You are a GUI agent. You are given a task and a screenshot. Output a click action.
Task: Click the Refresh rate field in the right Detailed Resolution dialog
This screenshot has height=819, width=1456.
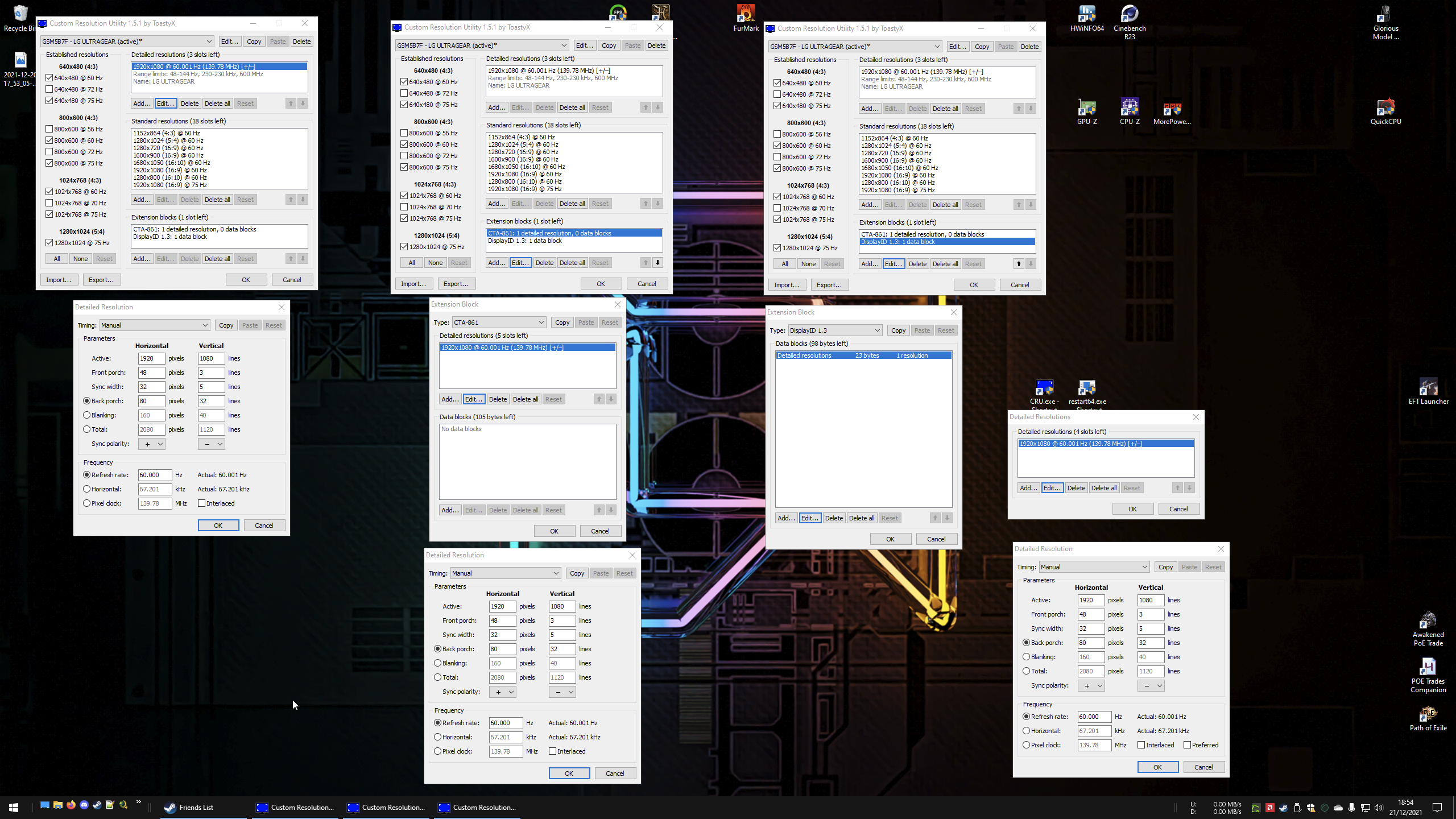(1094, 717)
